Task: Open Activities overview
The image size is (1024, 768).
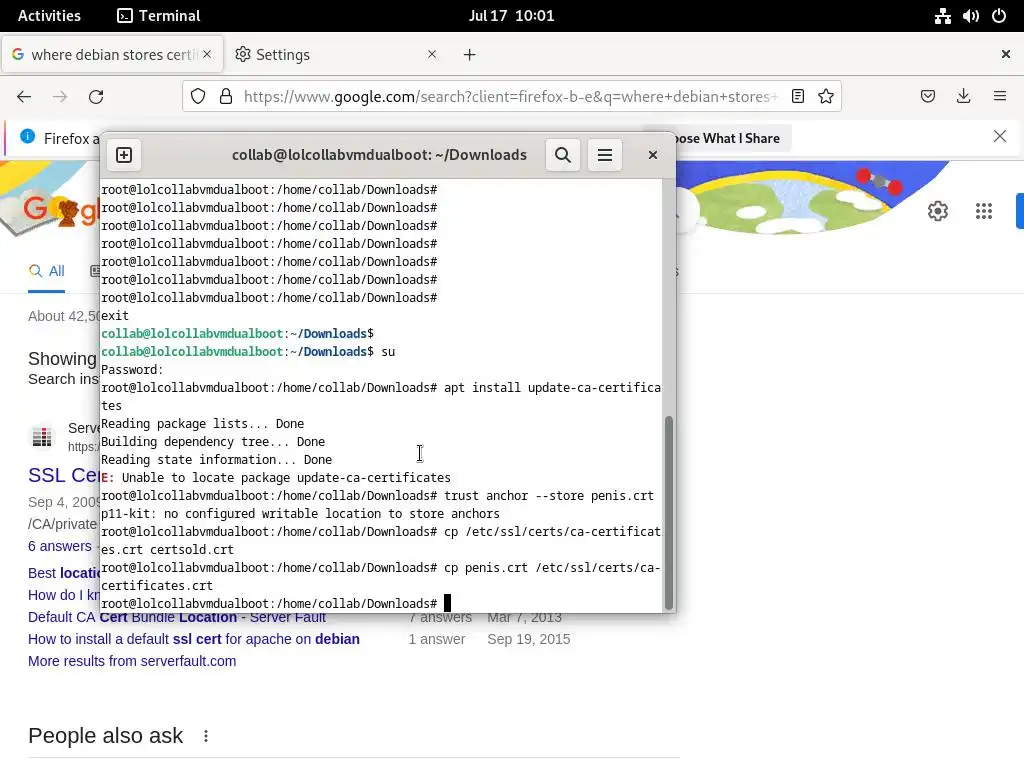Action: [x=49, y=16]
